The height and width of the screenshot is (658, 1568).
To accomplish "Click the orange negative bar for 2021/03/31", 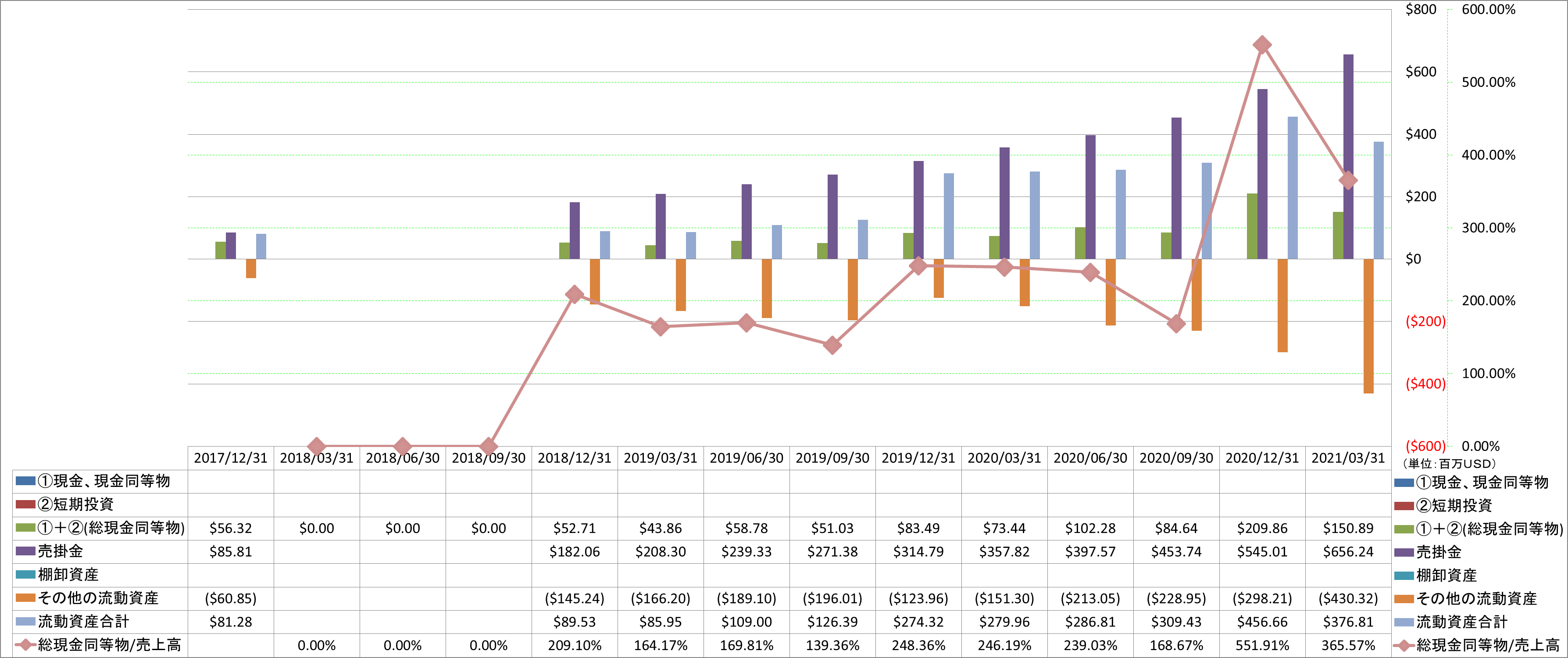I will coord(1368,326).
